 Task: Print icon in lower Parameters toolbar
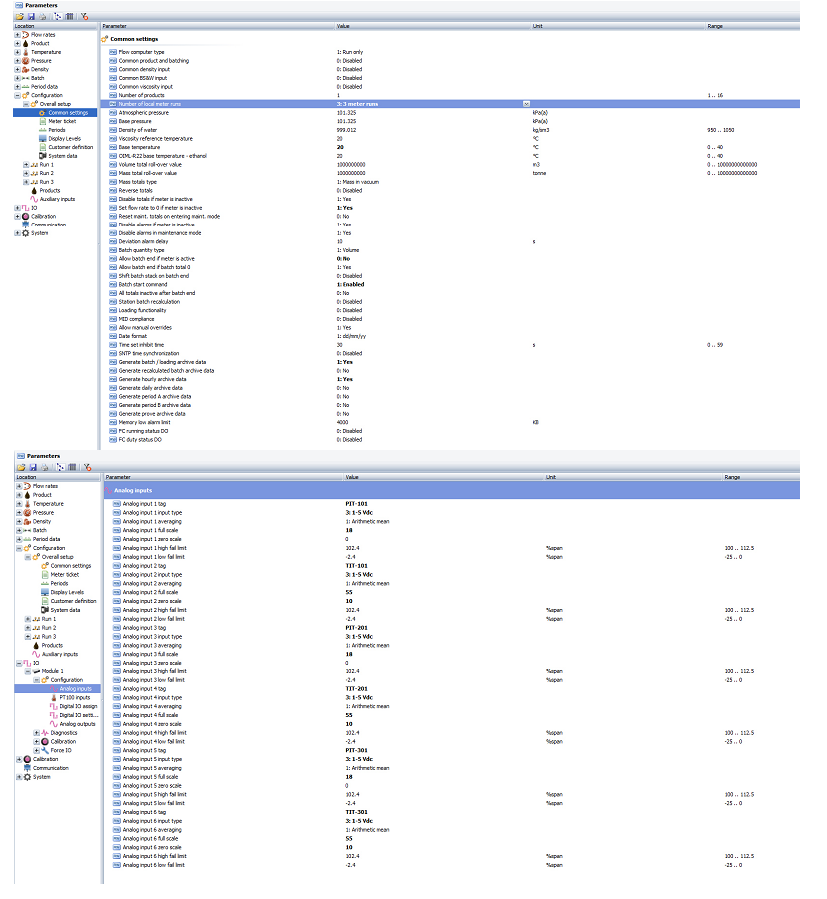pyautogui.click(x=45, y=467)
